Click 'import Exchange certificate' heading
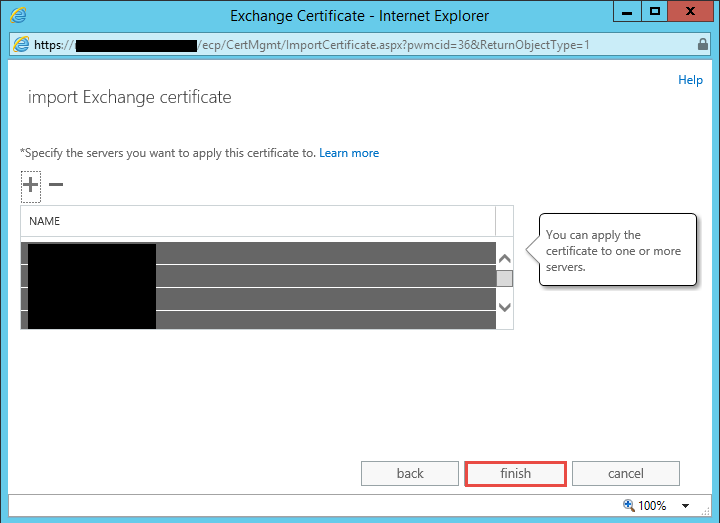This screenshot has height=523, width=720. 129,97
